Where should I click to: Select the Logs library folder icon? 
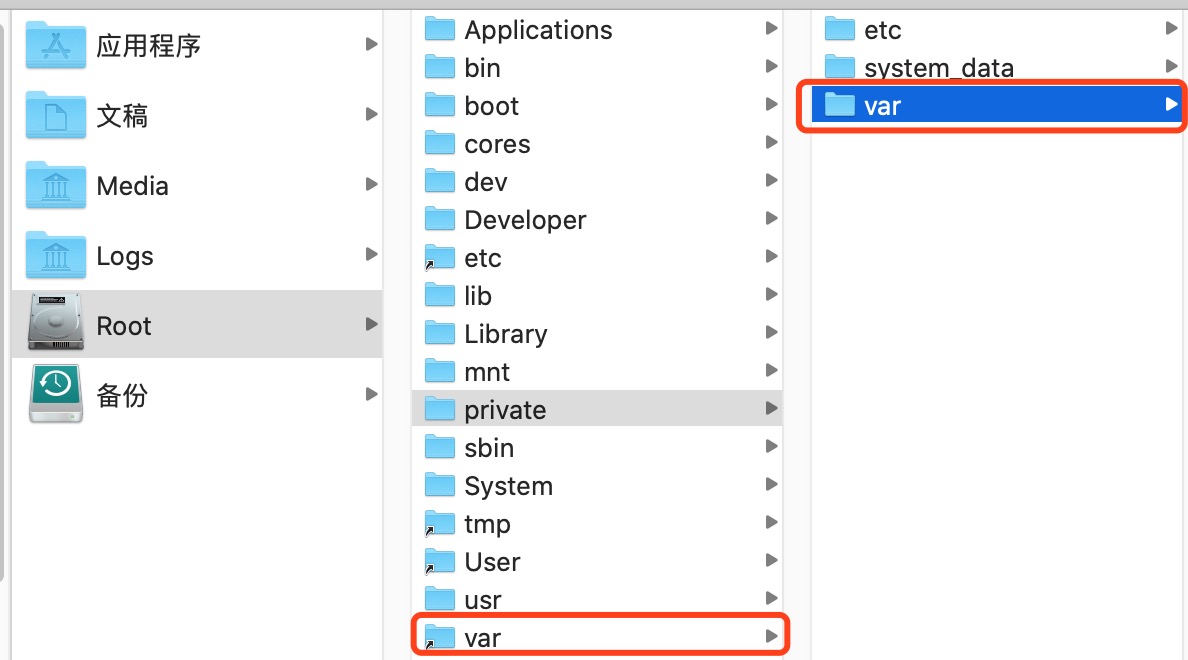[x=55, y=255]
